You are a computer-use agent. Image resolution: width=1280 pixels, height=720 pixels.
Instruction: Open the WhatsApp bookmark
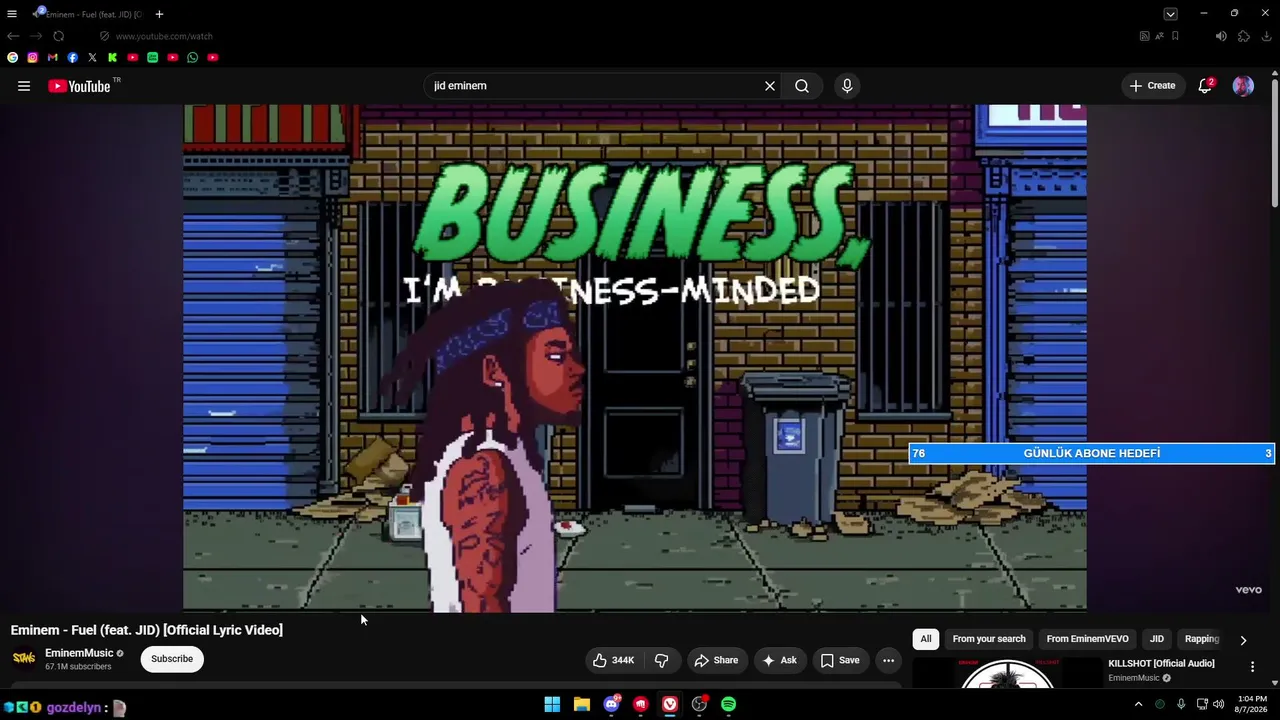point(193,58)
